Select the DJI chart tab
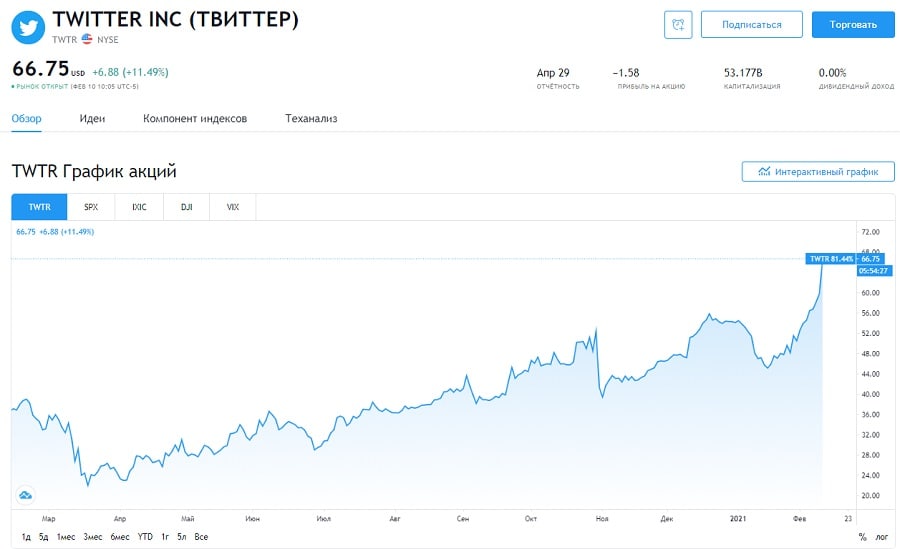This screenshot has width=900, height=549. click(187, 207)
